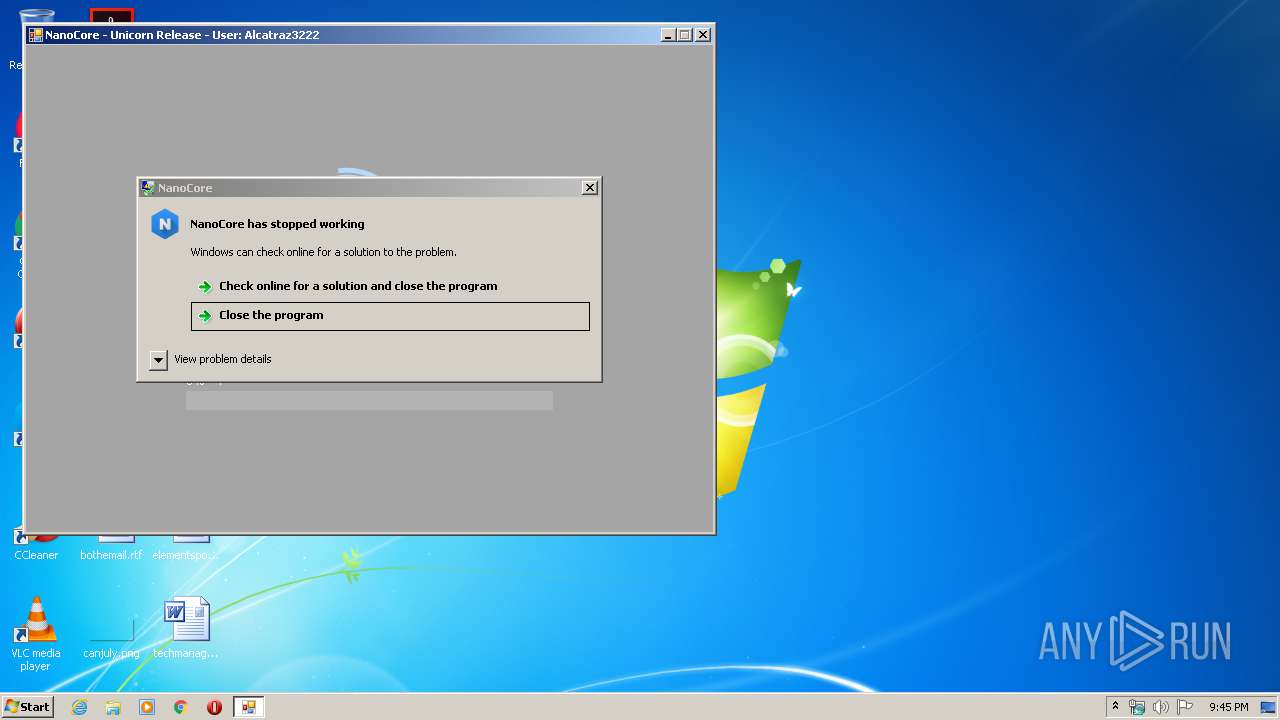Select VLC media player desktop shortcut
The height and width of the screenshot is (720, 1280).
pyautogui.click(x=36, y=634)
